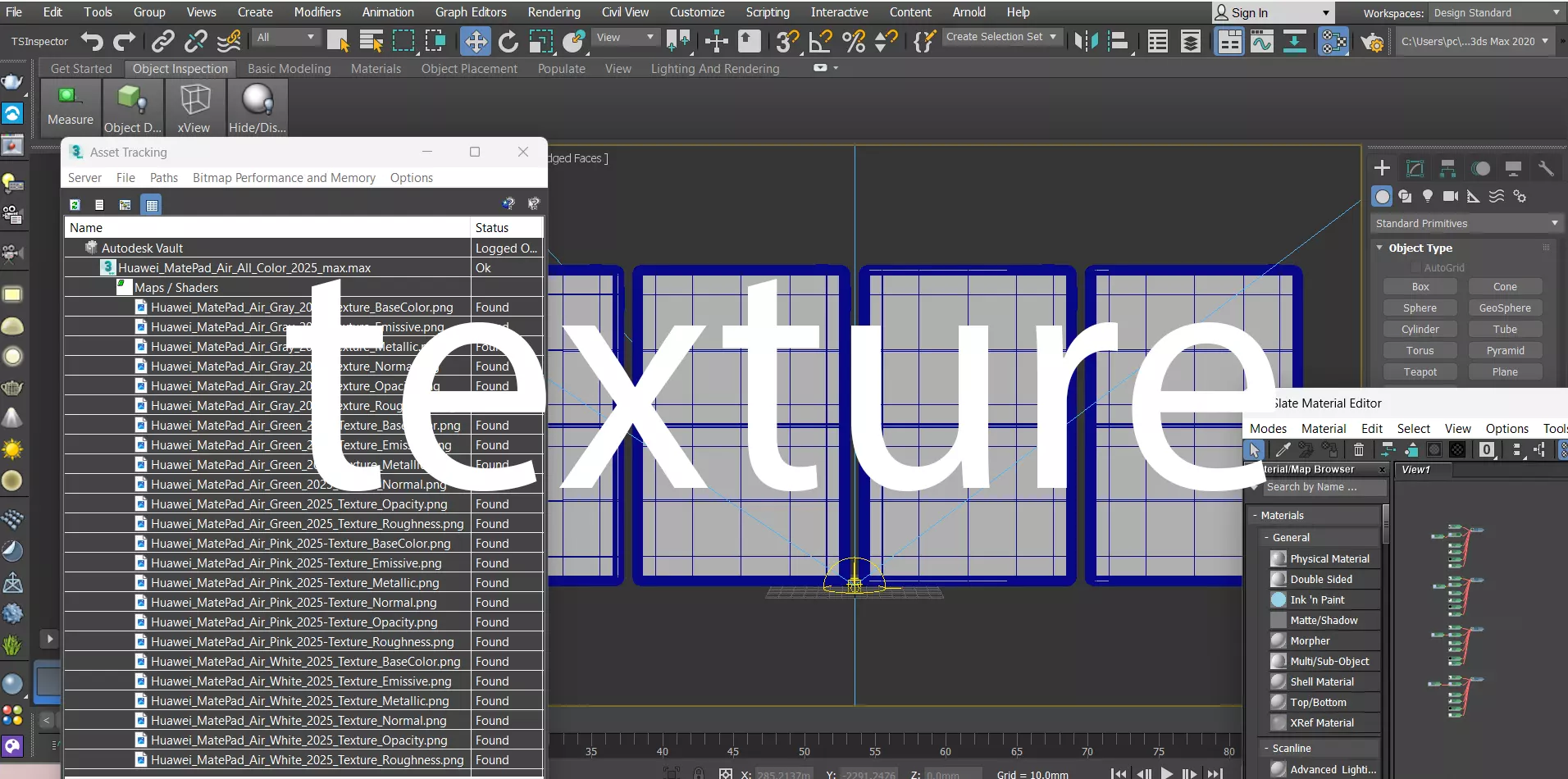Viewport: 1568px width, 779px height.
Task: Click the Align tool icon
Action: [1118, 41]
